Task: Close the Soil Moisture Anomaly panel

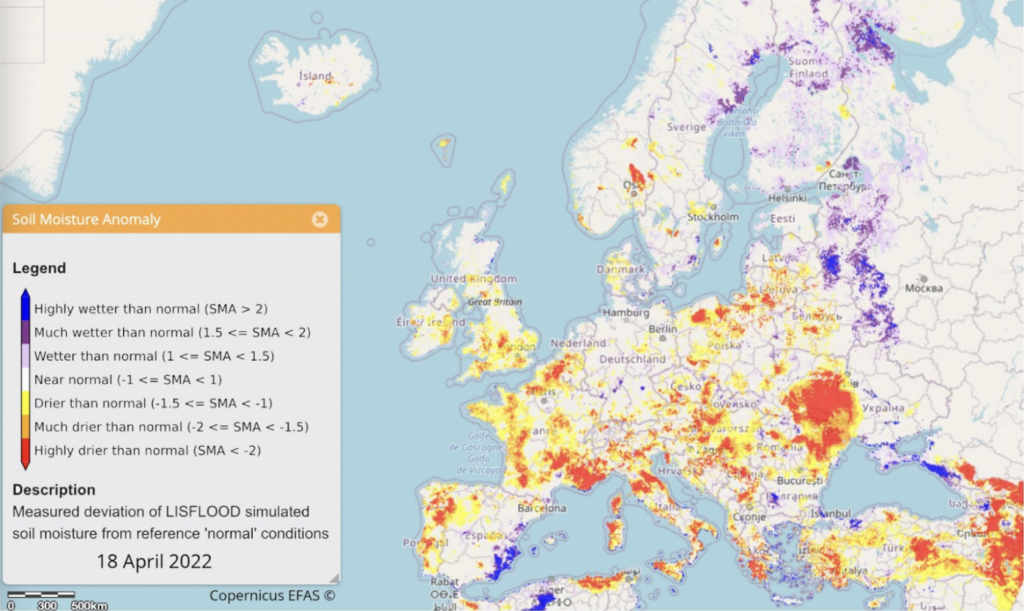Action: tap(319, 219)
